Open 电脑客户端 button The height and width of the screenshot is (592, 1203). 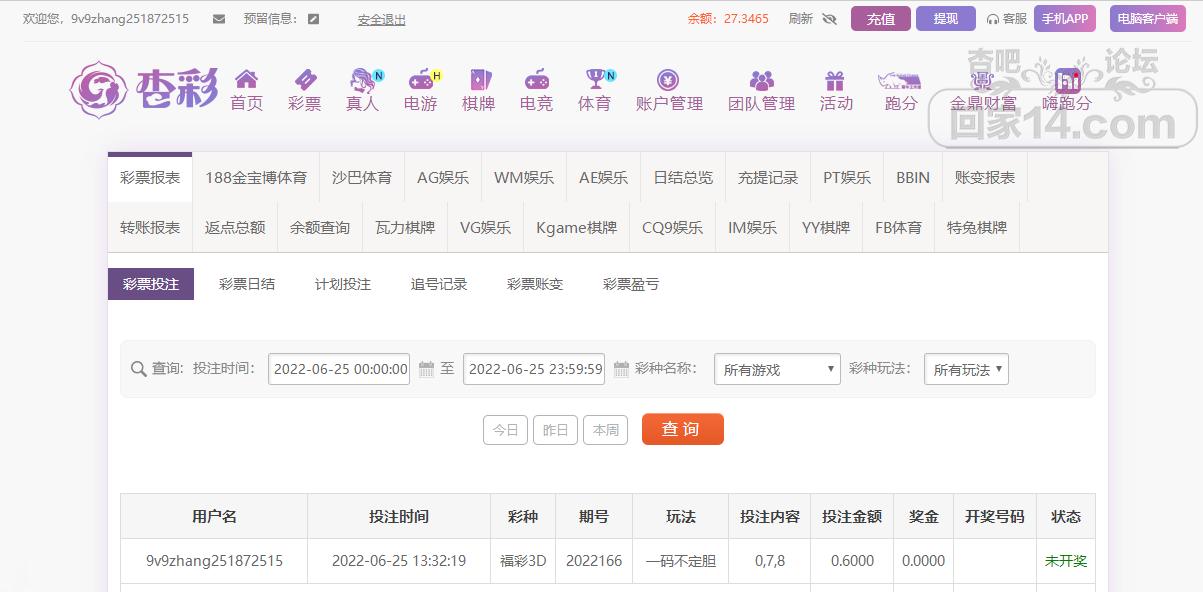coord(1147,19)
